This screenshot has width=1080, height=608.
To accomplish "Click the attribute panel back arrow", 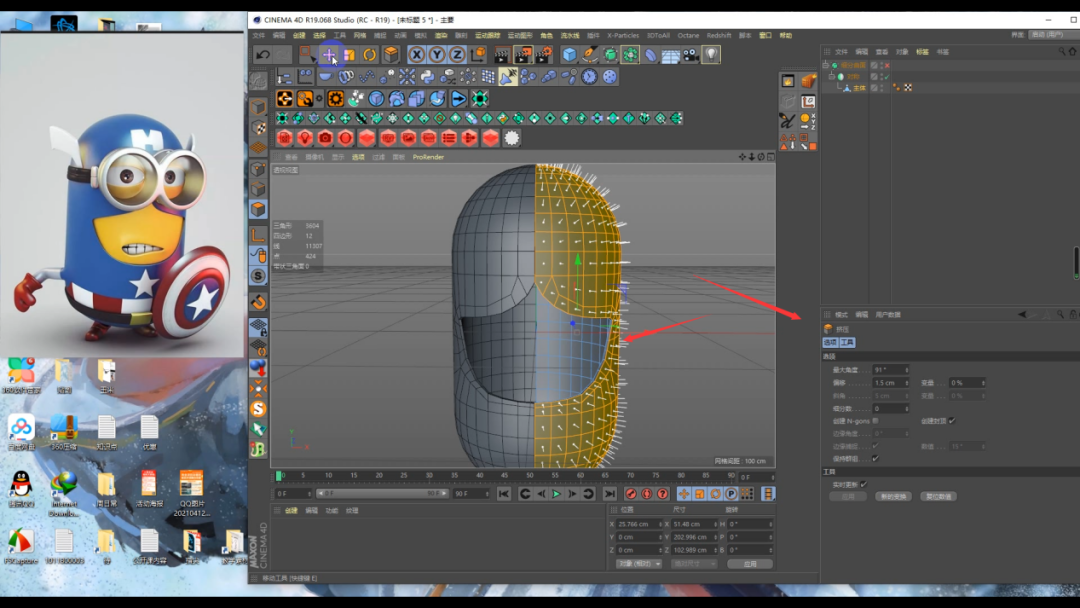I will (x=1022, y=315).
